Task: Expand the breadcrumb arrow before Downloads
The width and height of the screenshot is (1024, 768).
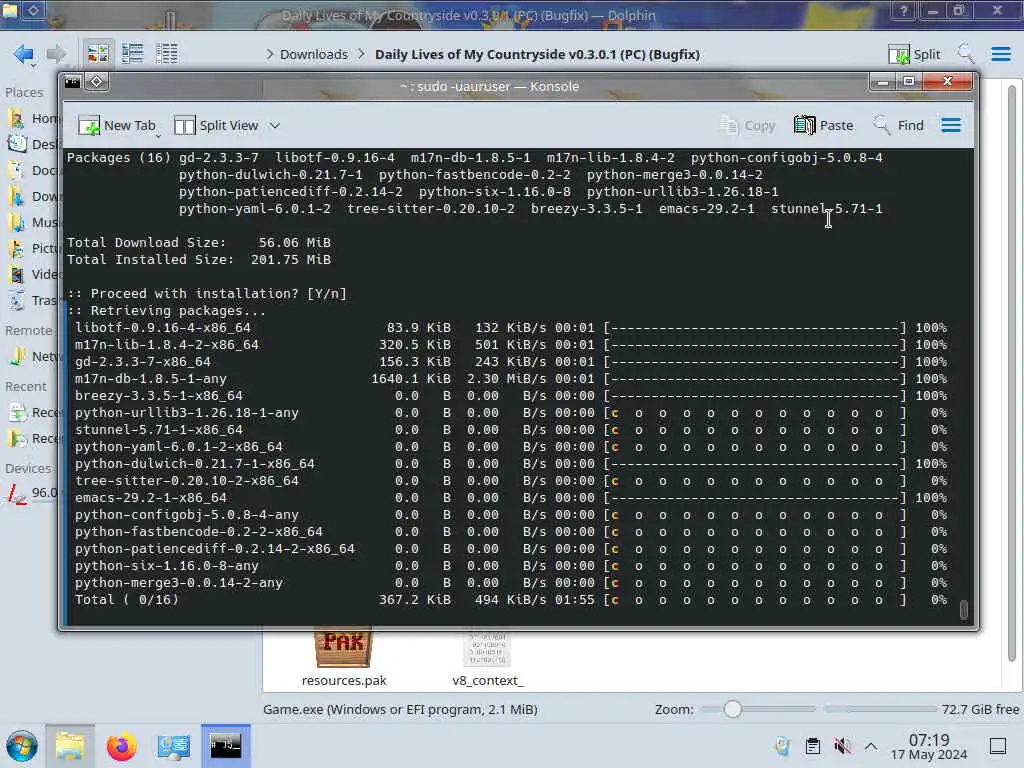Action: coord(270,54)
